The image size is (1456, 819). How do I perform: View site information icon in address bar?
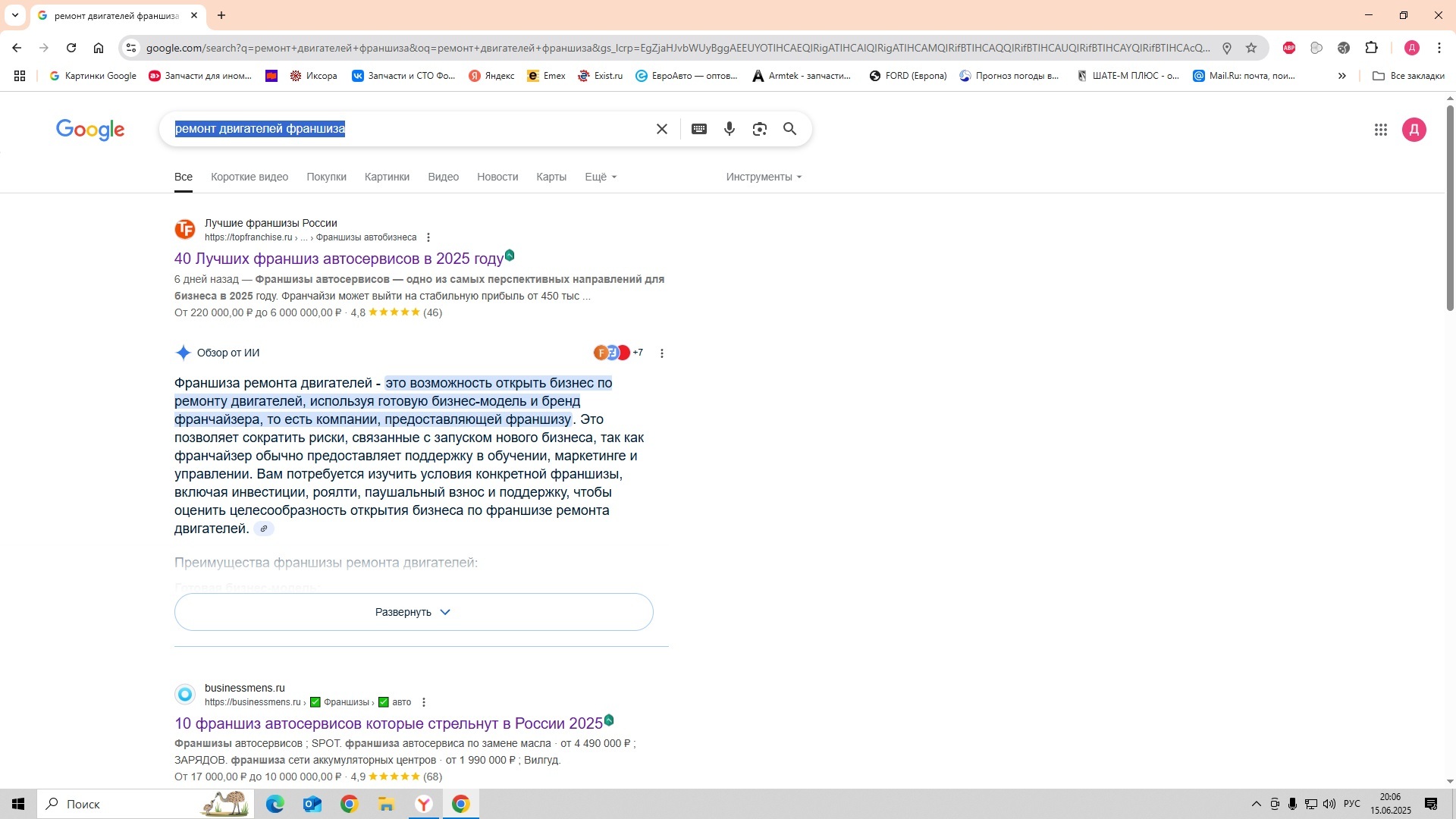(x=131, y=48)
